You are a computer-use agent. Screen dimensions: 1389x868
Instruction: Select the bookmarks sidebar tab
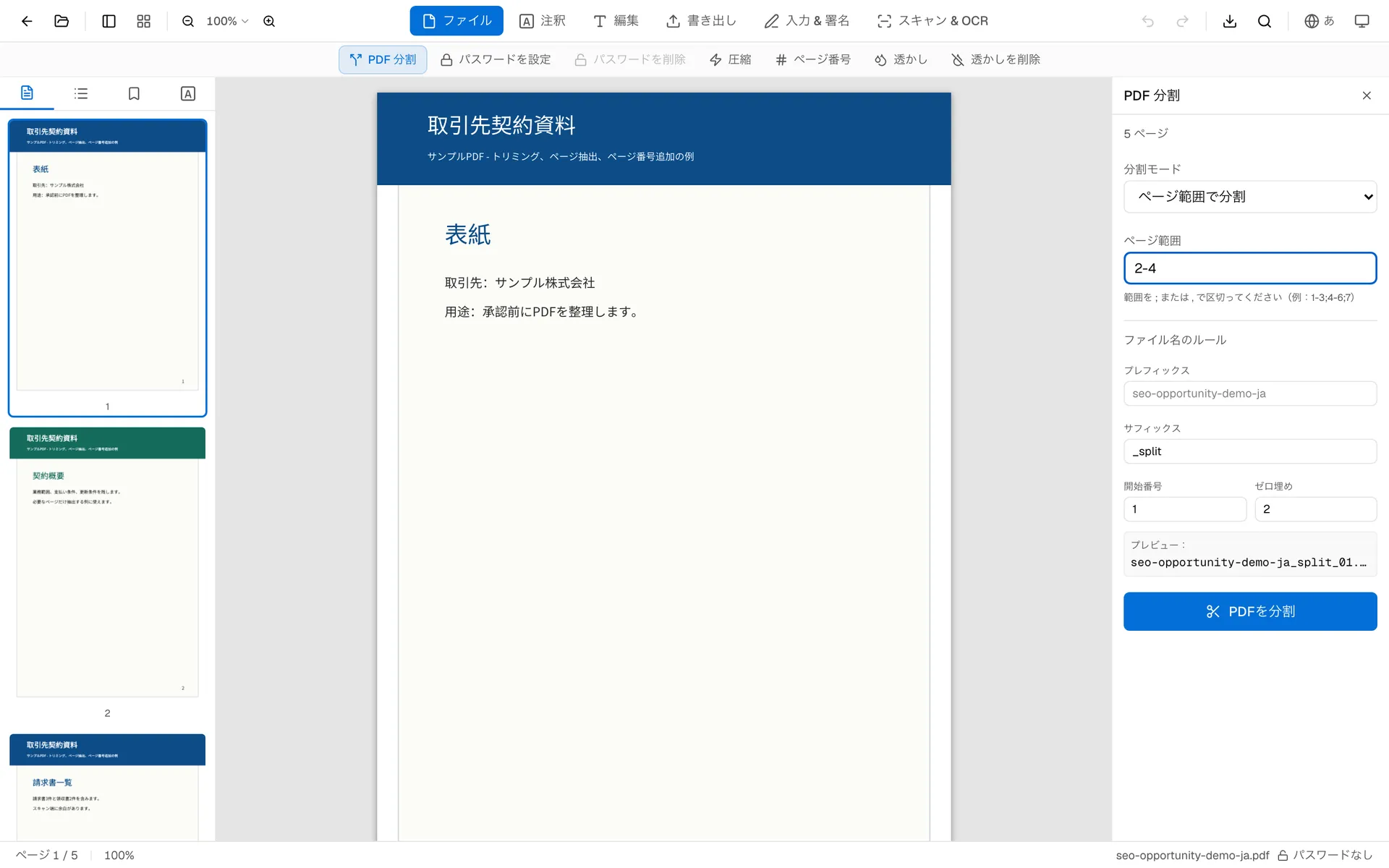point(134,93)
